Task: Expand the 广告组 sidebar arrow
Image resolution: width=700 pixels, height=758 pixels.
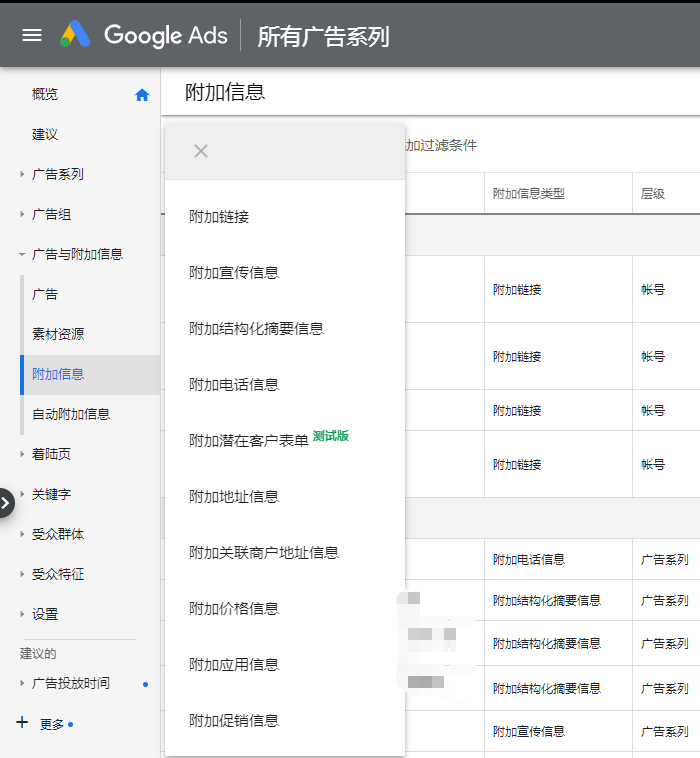Action: click(x=22, y=214)
